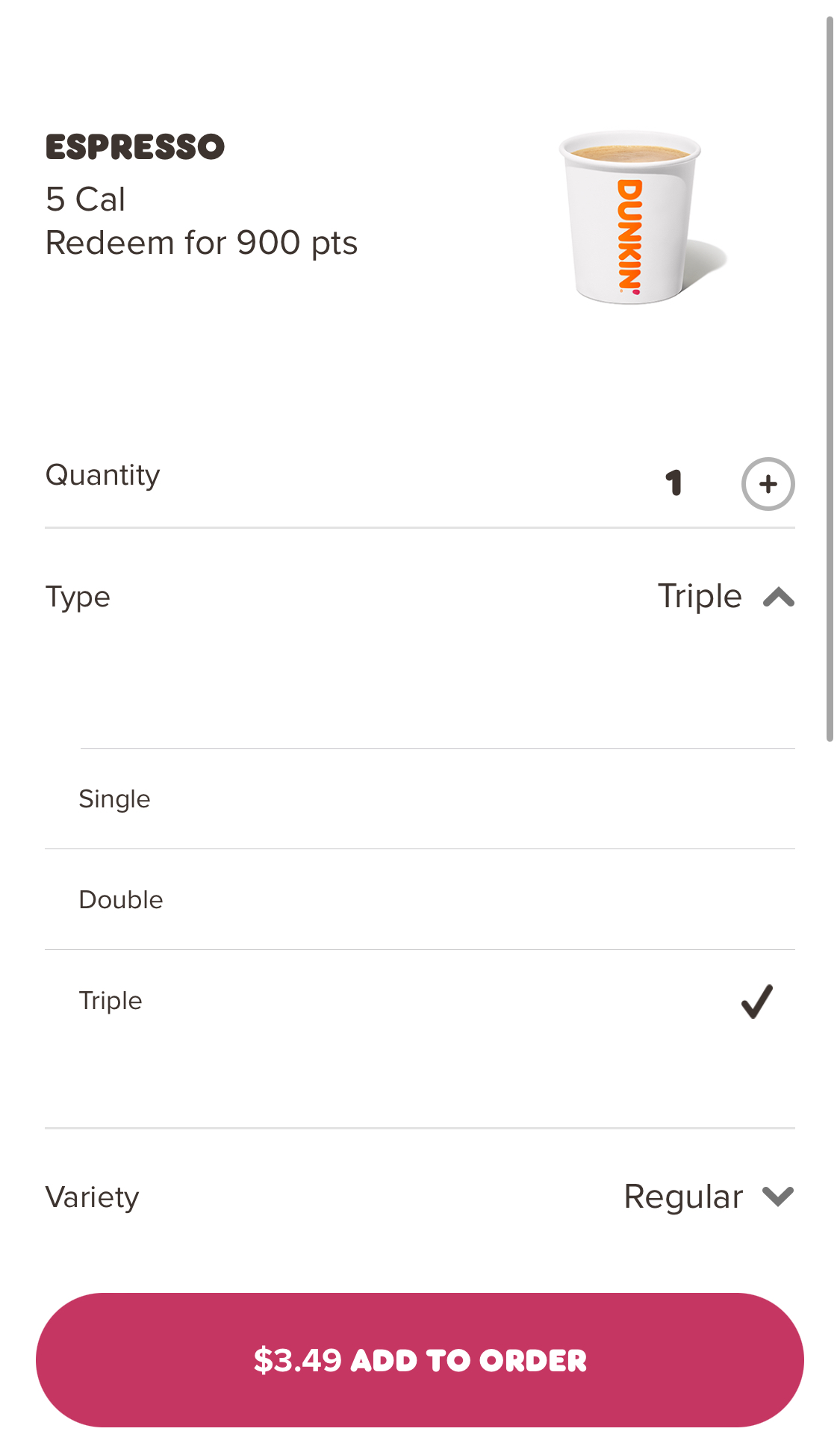Collapse the Type options with the up chevron
840x1452 pixels.
[778, 598]
